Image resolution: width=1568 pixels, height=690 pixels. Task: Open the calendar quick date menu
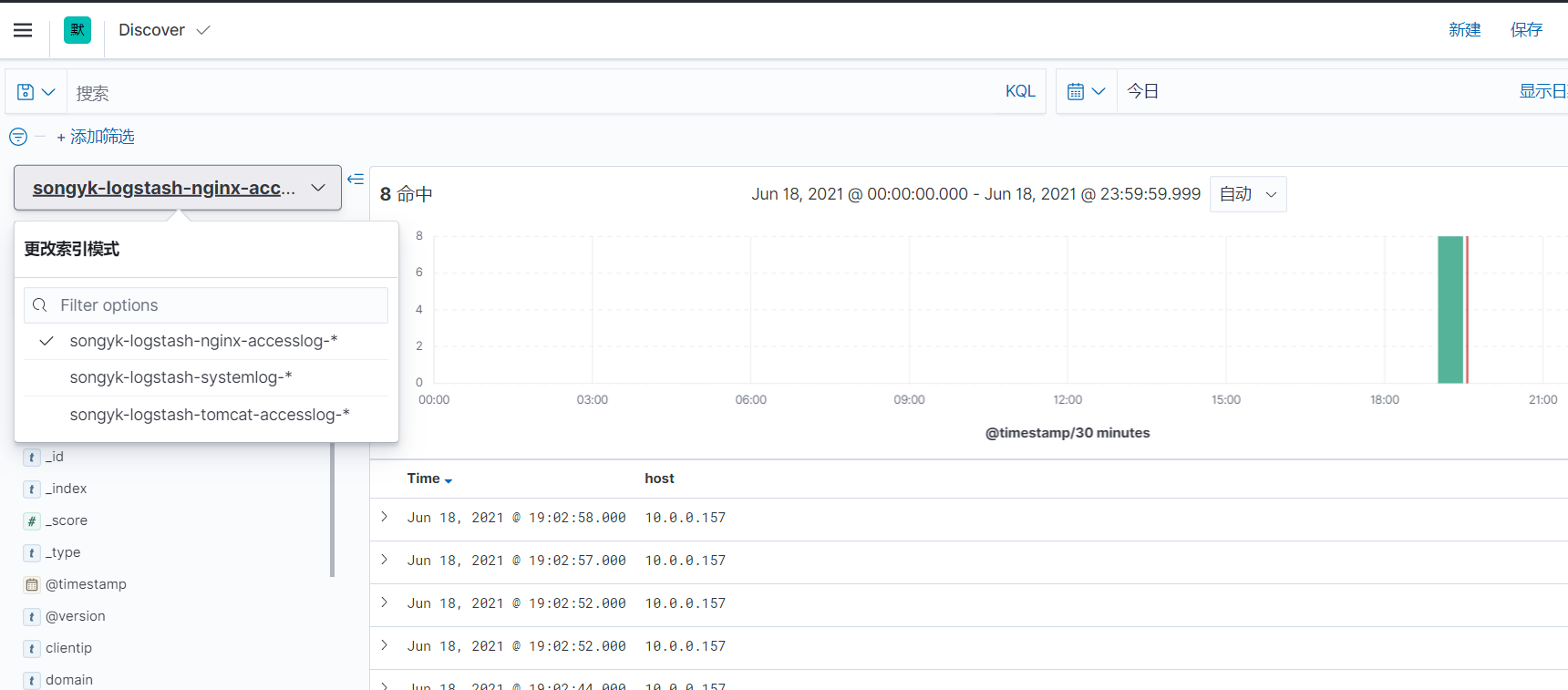[1086, 92]
